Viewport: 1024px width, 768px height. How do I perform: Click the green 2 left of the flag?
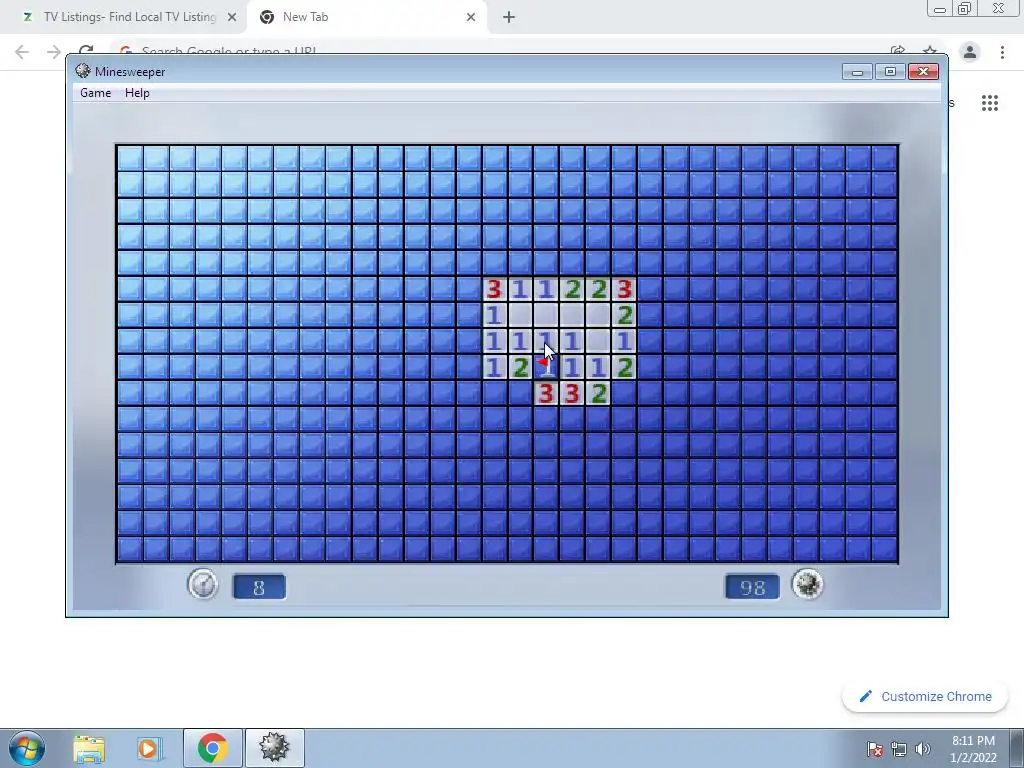[520, 367]
